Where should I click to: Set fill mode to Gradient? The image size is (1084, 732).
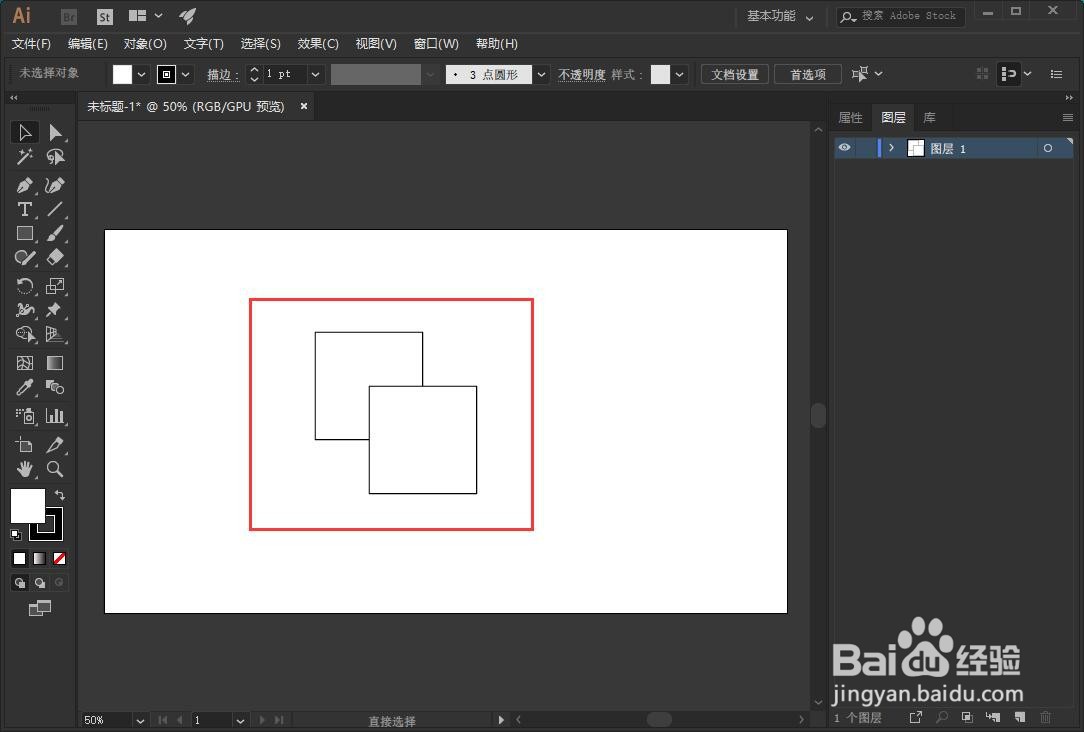(39, 559)
